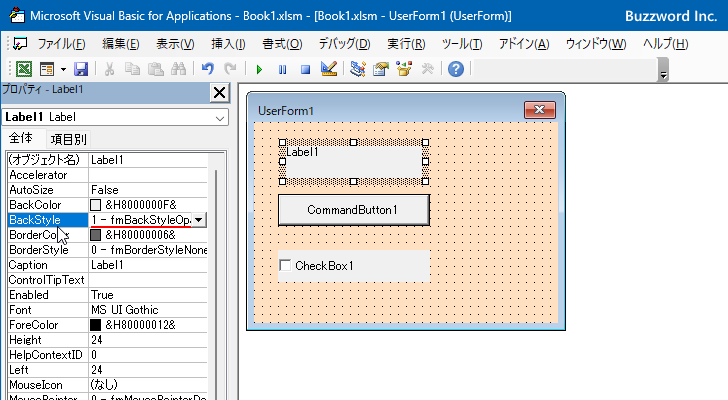Click the Font value MS UI Gothic
The height and width of the screenshot is (400, 728).
(148, 310)
